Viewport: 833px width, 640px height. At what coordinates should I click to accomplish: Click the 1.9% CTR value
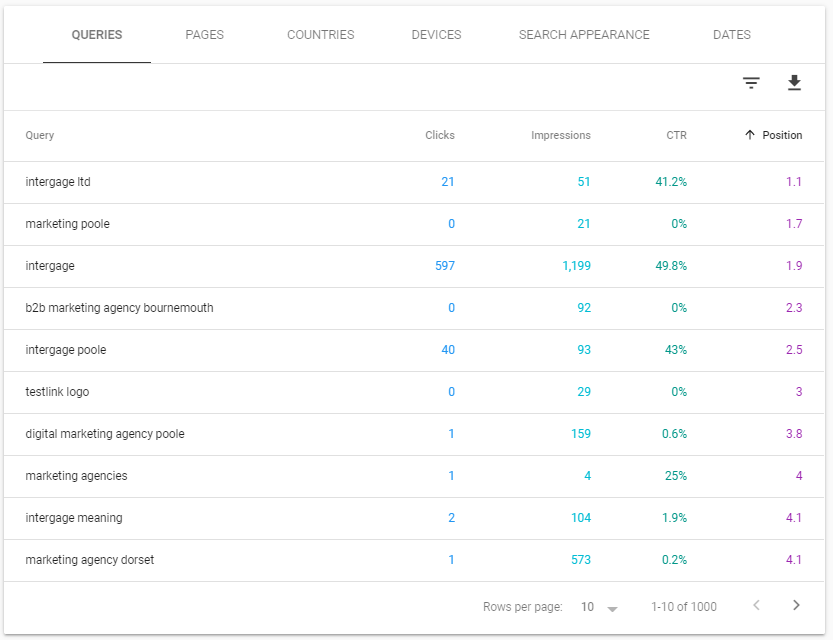click(x=674, y=518)
